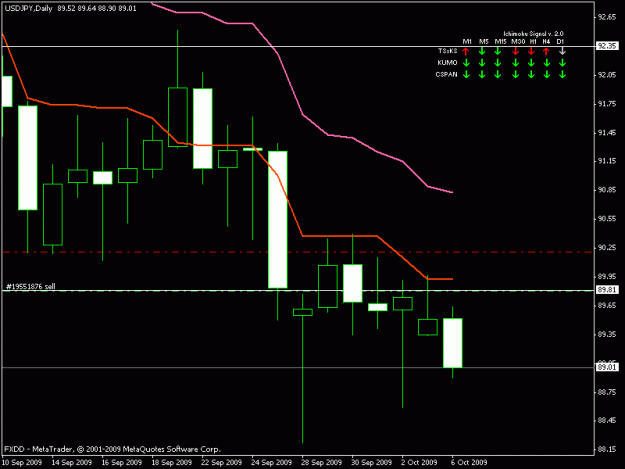
Task: Click the 89.81 order price tag
Action: point(607,290)
